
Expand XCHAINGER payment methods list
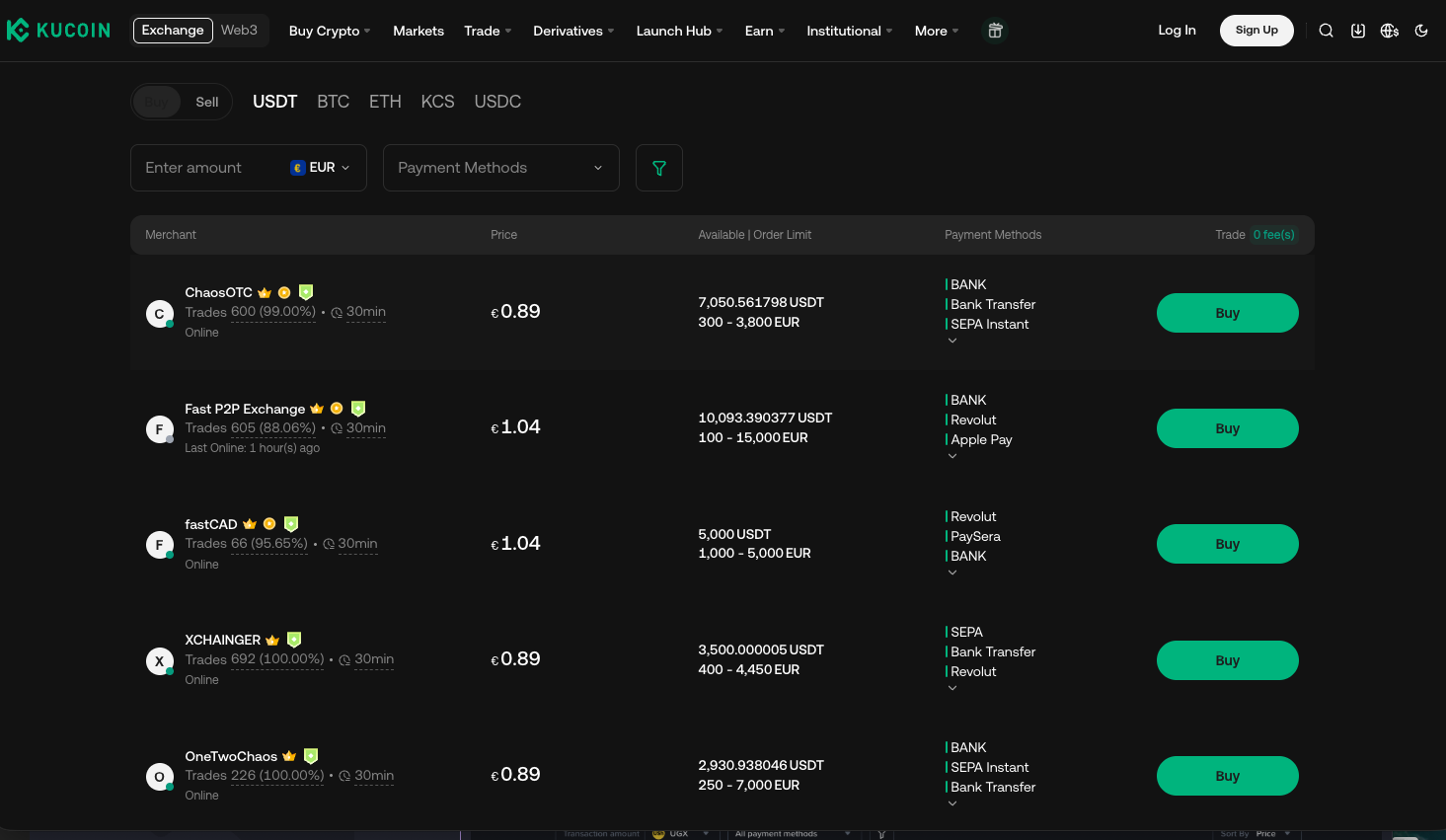click(x=952, y=688)
